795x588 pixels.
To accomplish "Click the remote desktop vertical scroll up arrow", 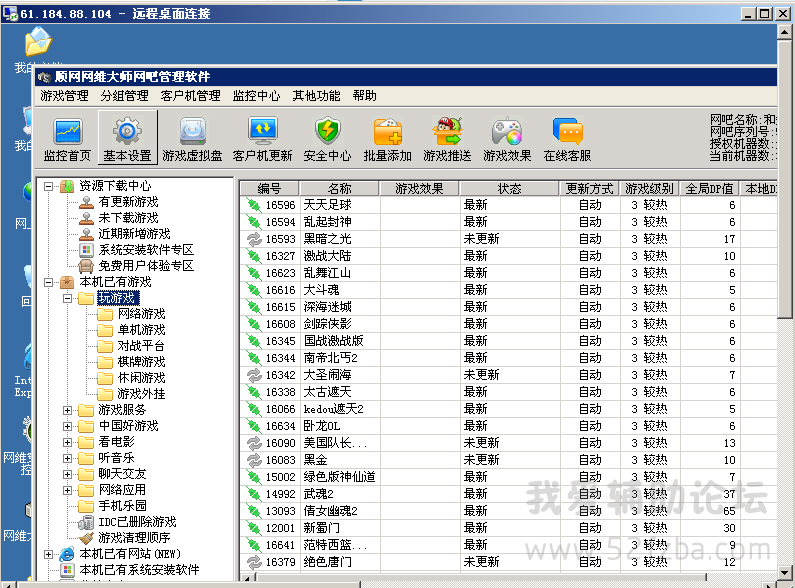I will (x=785, y=32).
